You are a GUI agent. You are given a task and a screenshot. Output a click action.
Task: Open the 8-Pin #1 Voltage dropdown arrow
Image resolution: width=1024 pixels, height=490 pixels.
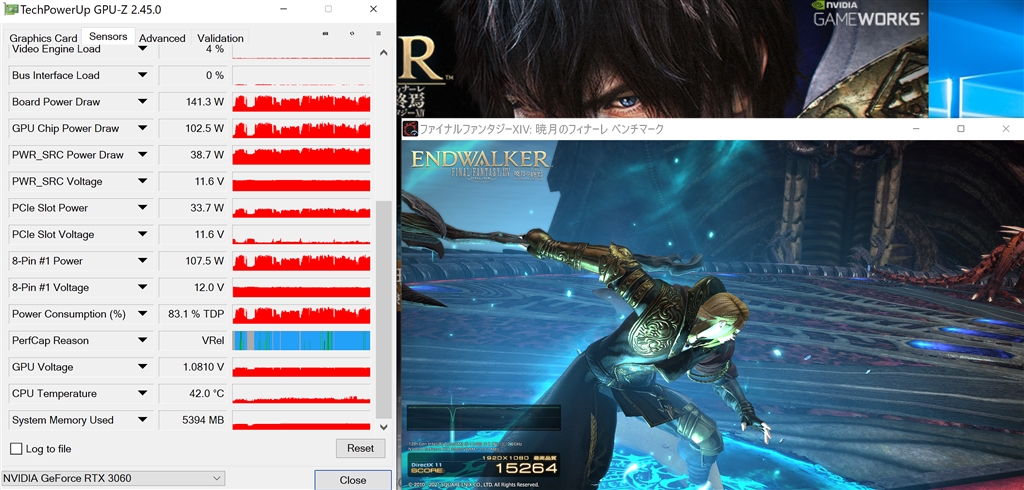(142, 287)
